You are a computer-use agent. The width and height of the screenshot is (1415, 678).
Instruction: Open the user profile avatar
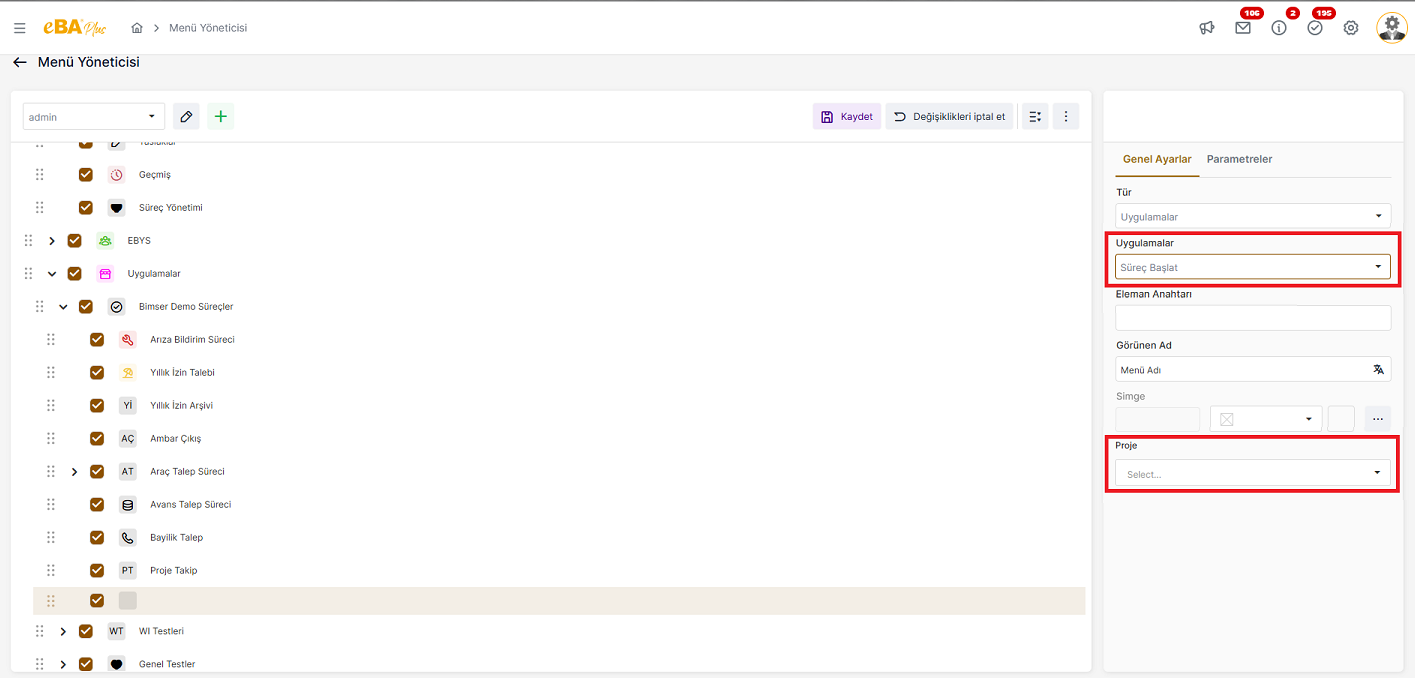[1391, 28]
